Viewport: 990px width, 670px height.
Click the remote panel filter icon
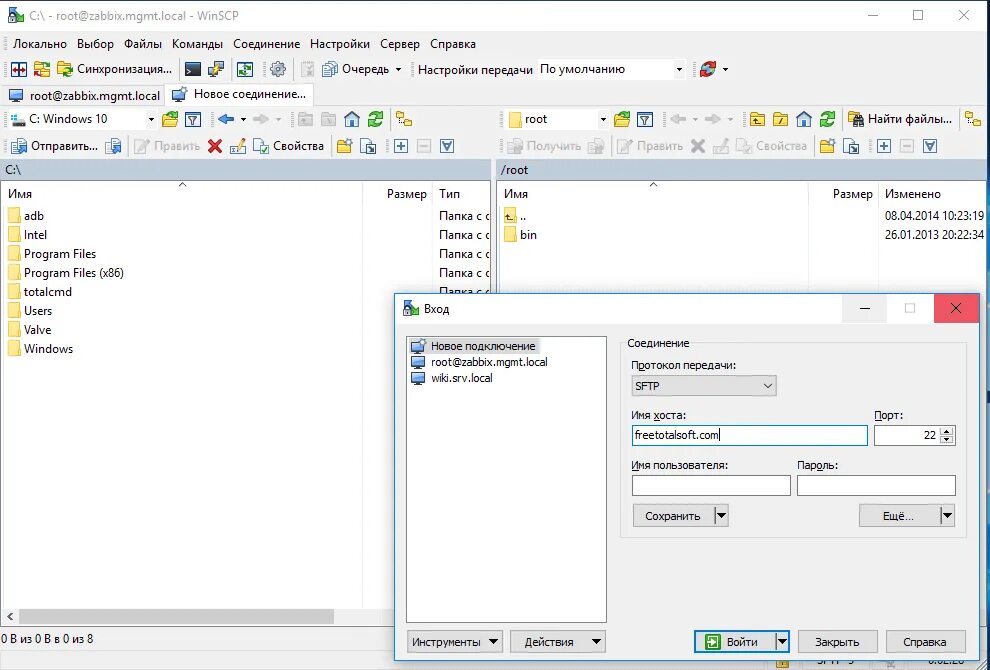645,119
